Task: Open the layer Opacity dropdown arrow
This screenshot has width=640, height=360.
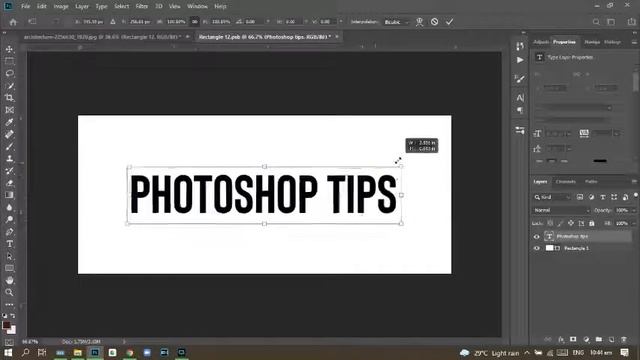Action: coord(633,210)
